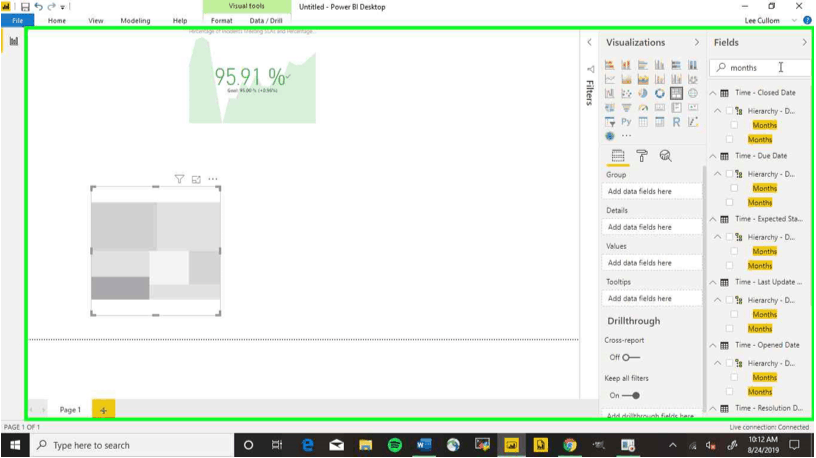Viewport: 816px width, 458px height.
Task: Select the line chart visual
Action: click(609, 79)
